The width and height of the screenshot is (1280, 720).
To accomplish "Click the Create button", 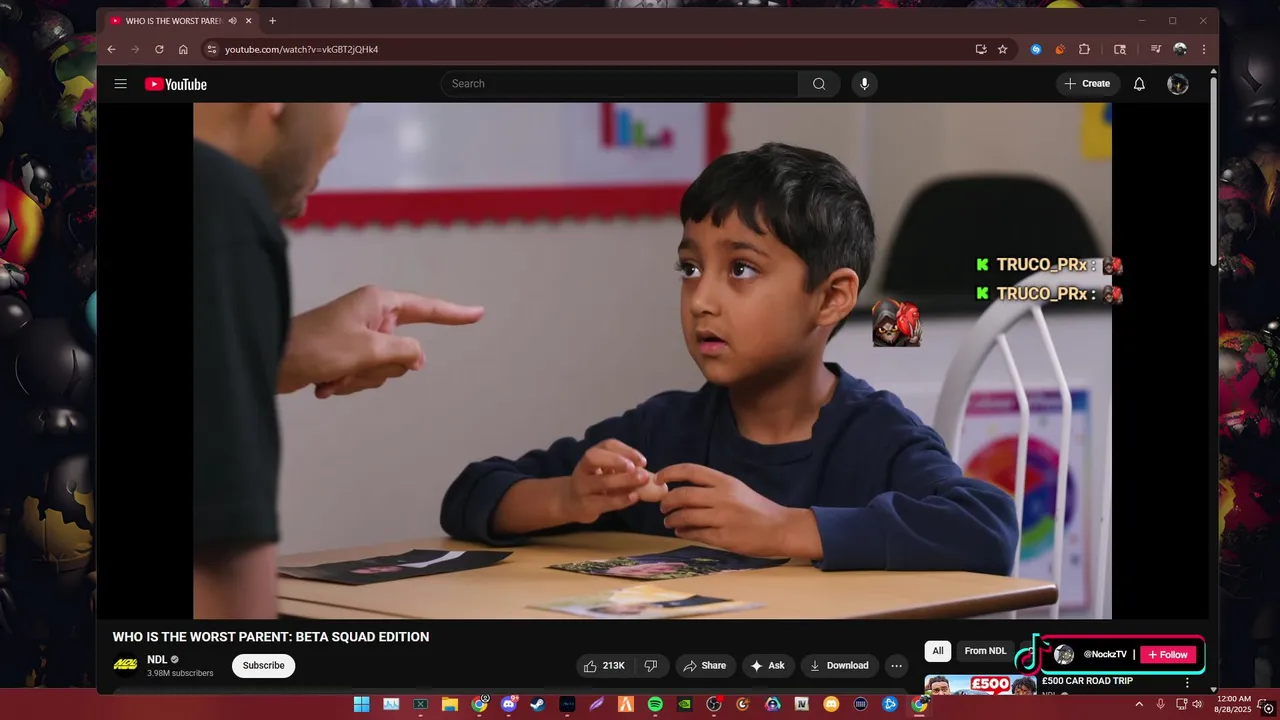I will (x=1087, y=84).
